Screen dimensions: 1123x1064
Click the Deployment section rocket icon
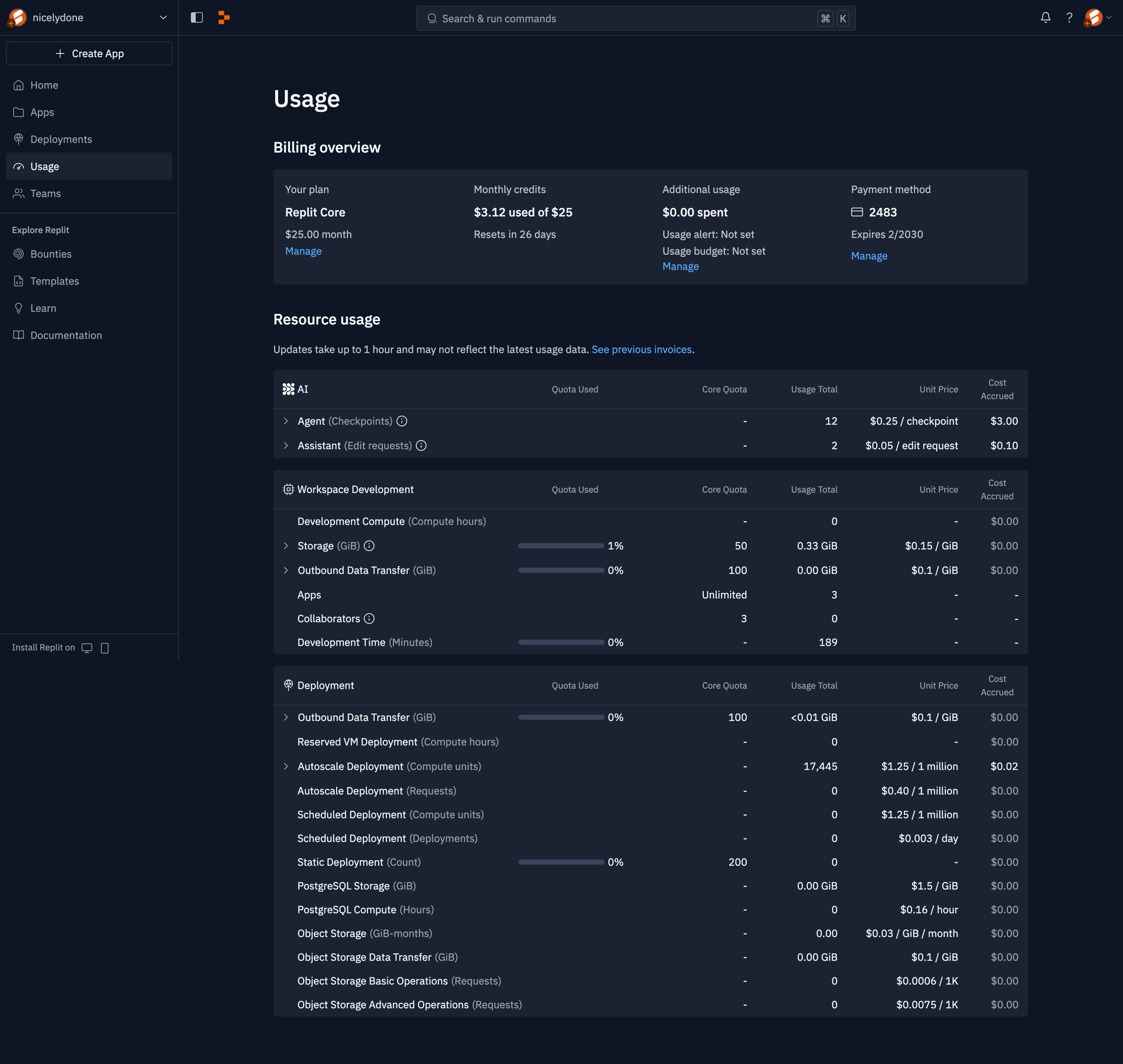tap(288, 685)
